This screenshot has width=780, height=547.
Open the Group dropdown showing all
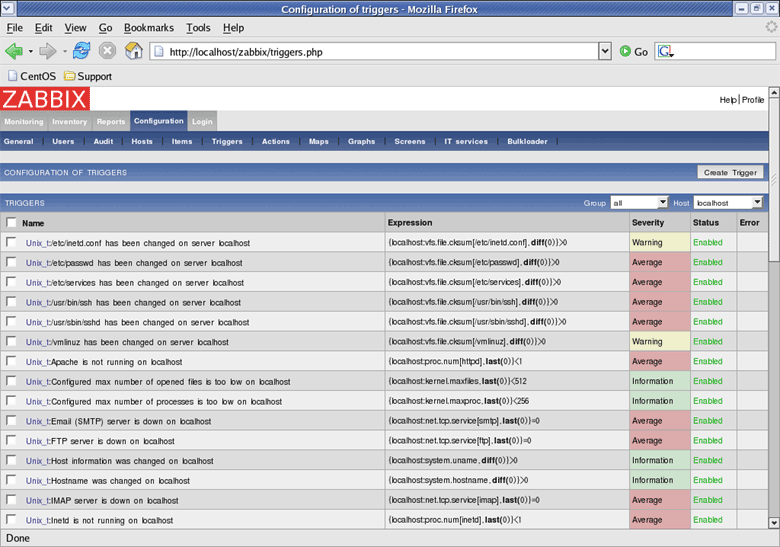[639, 203]
